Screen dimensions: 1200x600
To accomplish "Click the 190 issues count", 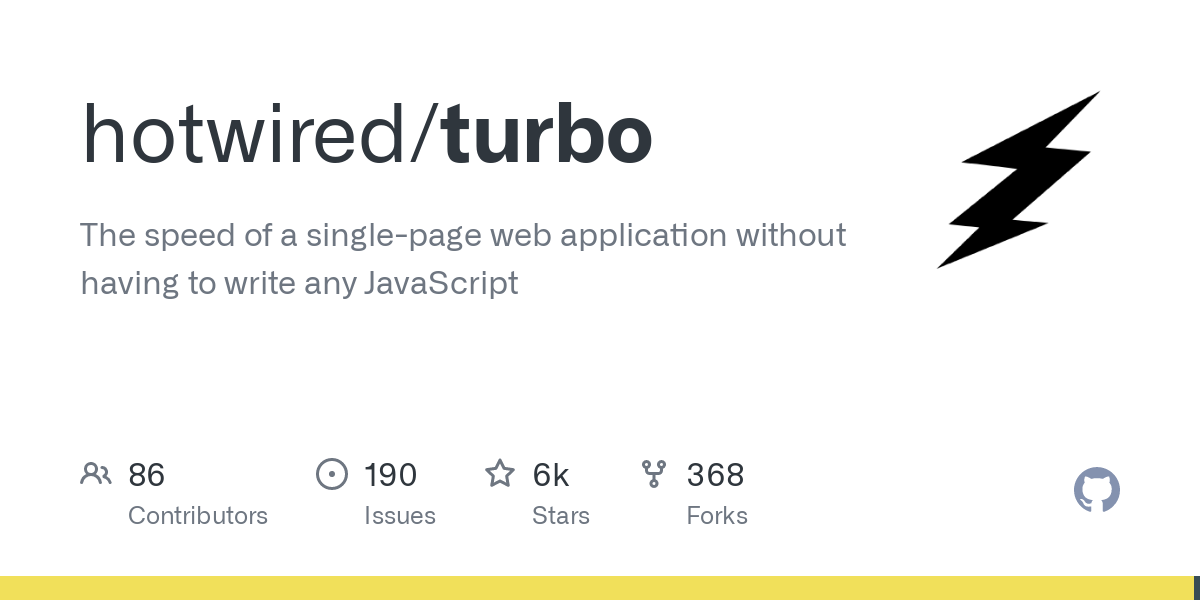I will (x=391, y=475).
